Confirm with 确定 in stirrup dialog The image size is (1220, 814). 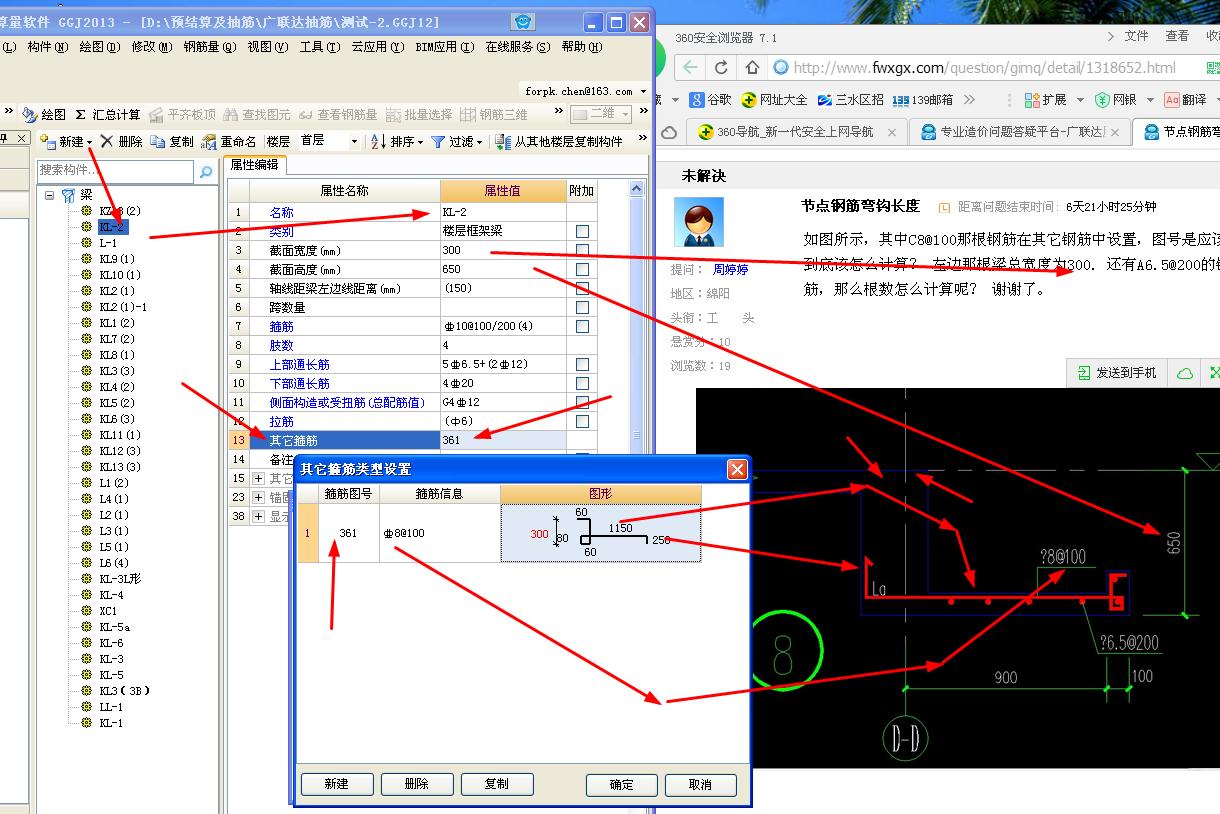pos(621,785)
